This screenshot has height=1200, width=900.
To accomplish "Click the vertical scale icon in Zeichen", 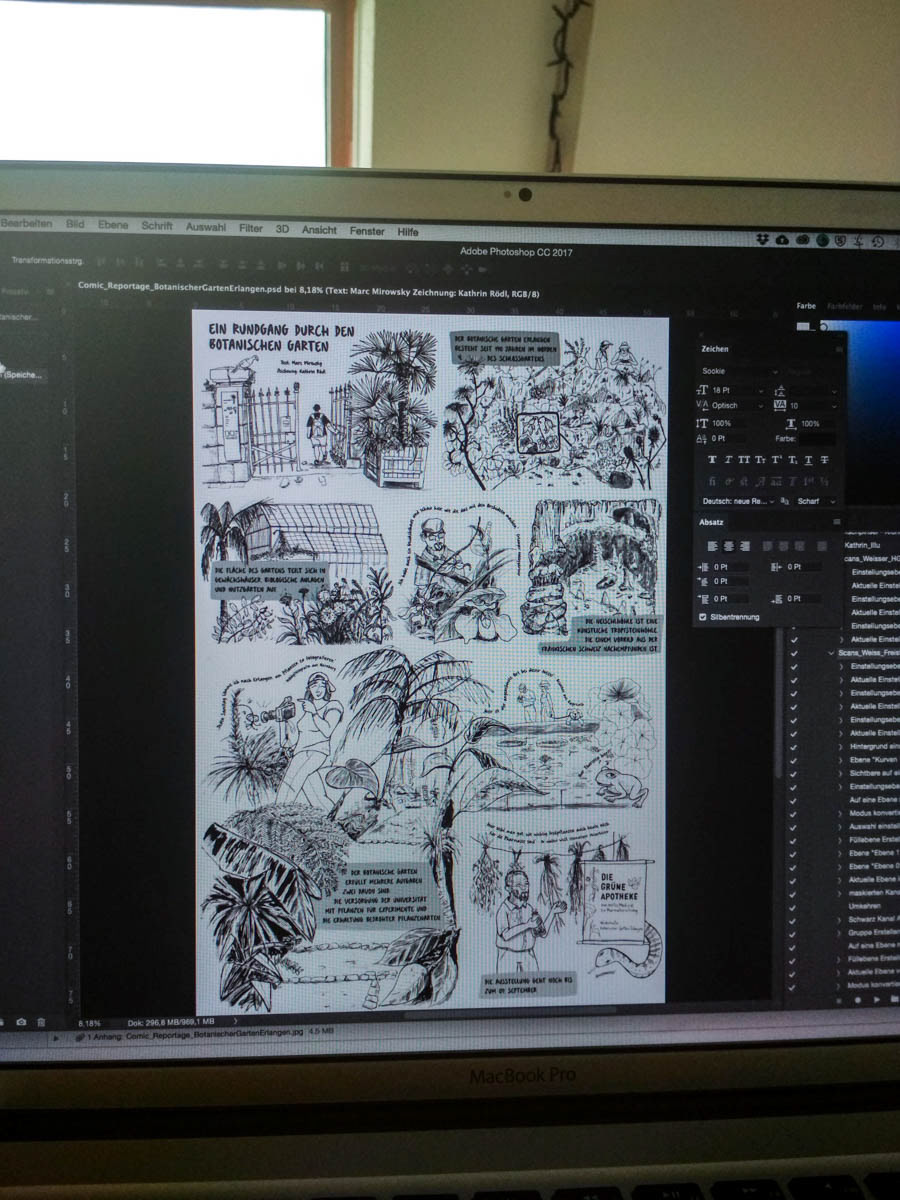I will pyautogui.click(x=702, y=423).
